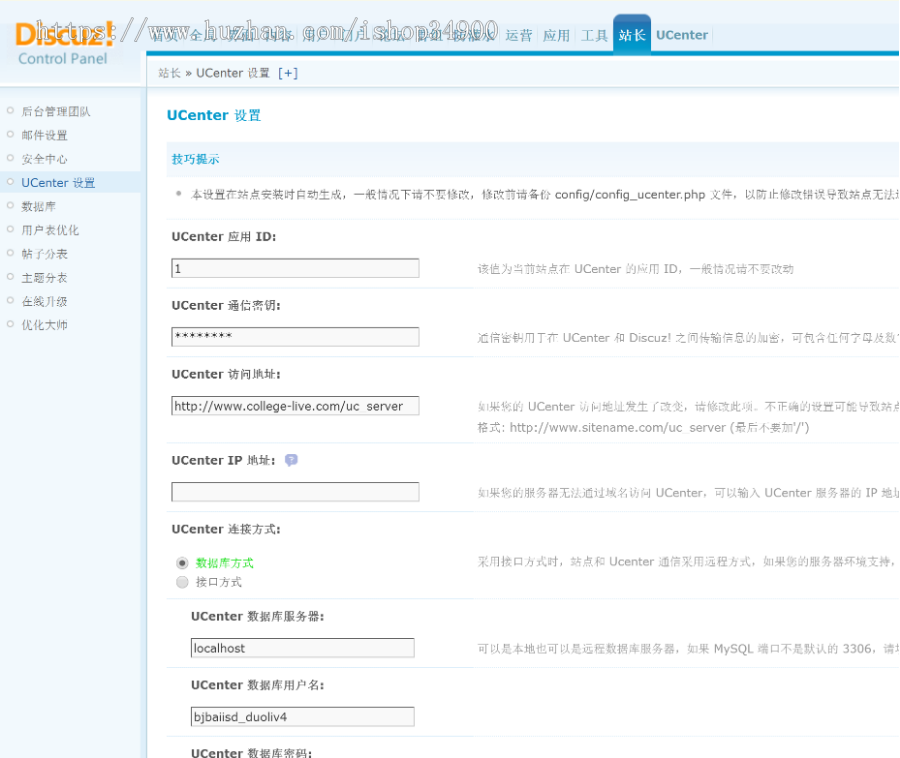
Task: Click the UCenter 应用 ID input field
Action: (x=294, y=268)
